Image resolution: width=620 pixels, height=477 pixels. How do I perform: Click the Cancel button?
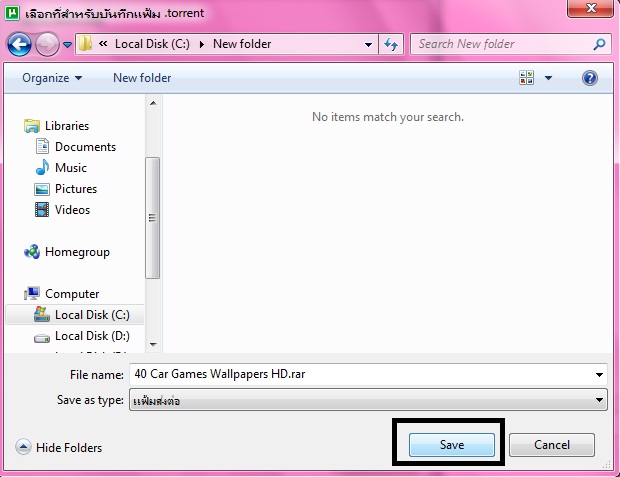click(x=552, y=445)
